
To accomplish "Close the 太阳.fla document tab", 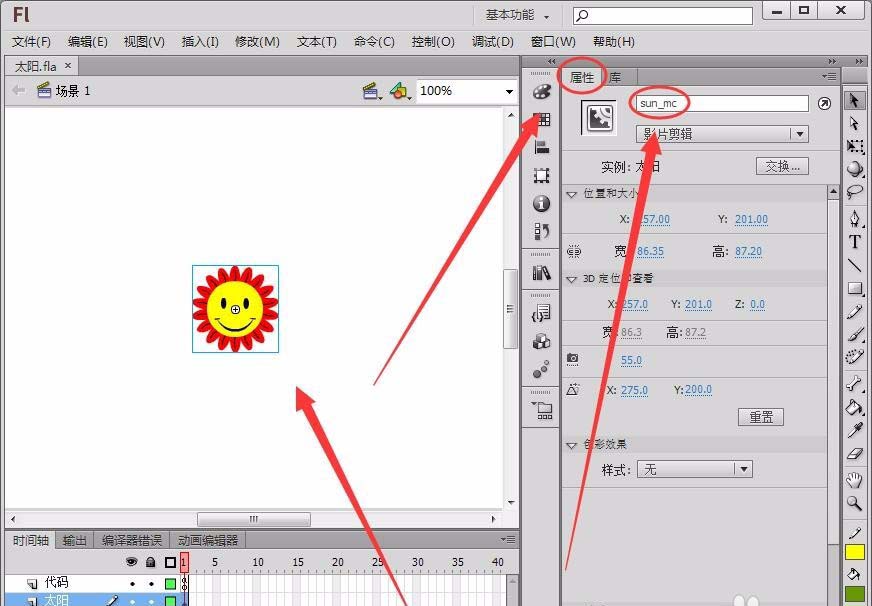I will [68, 66].
